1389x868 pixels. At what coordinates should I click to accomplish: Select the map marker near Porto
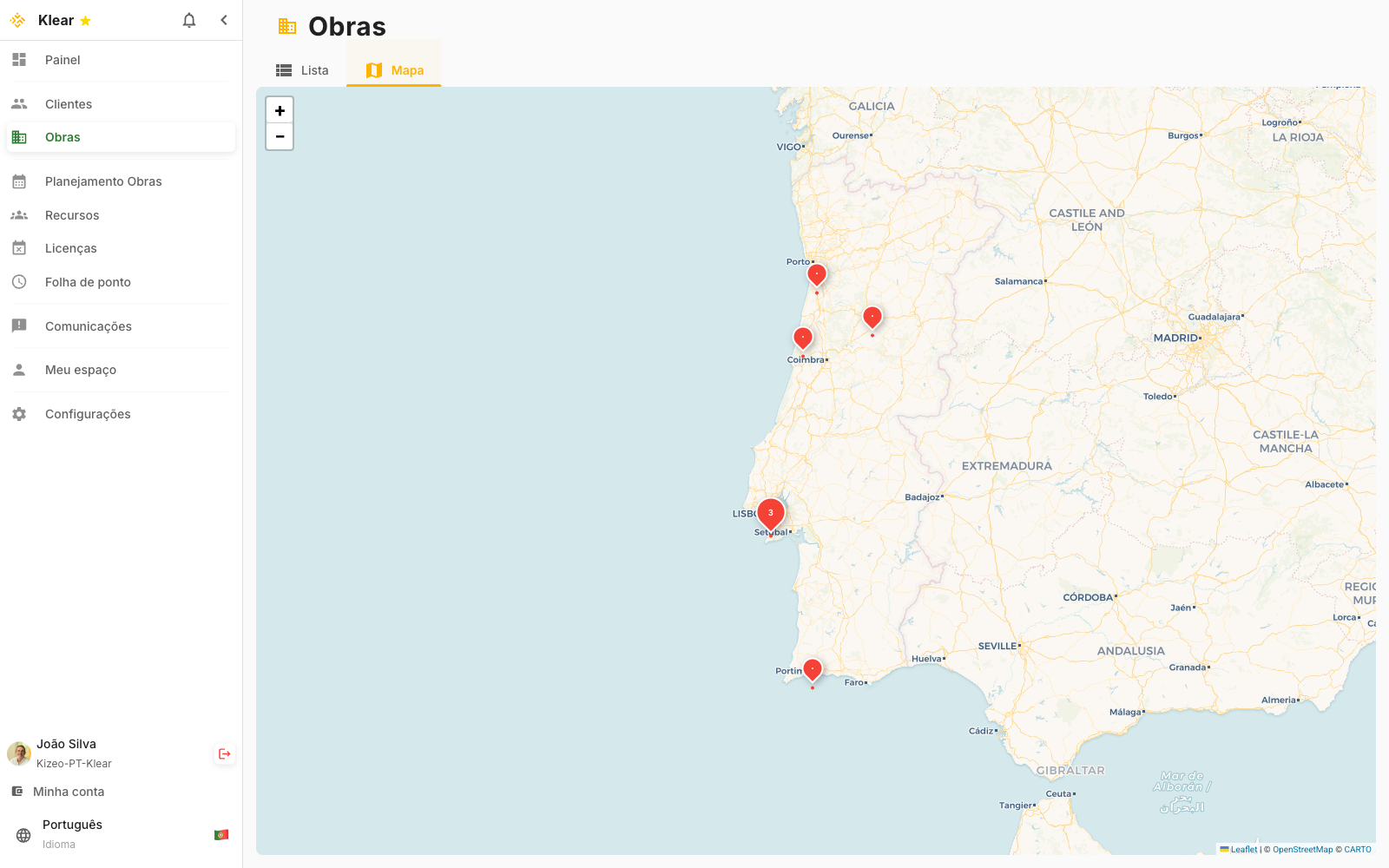click(816, 273)
